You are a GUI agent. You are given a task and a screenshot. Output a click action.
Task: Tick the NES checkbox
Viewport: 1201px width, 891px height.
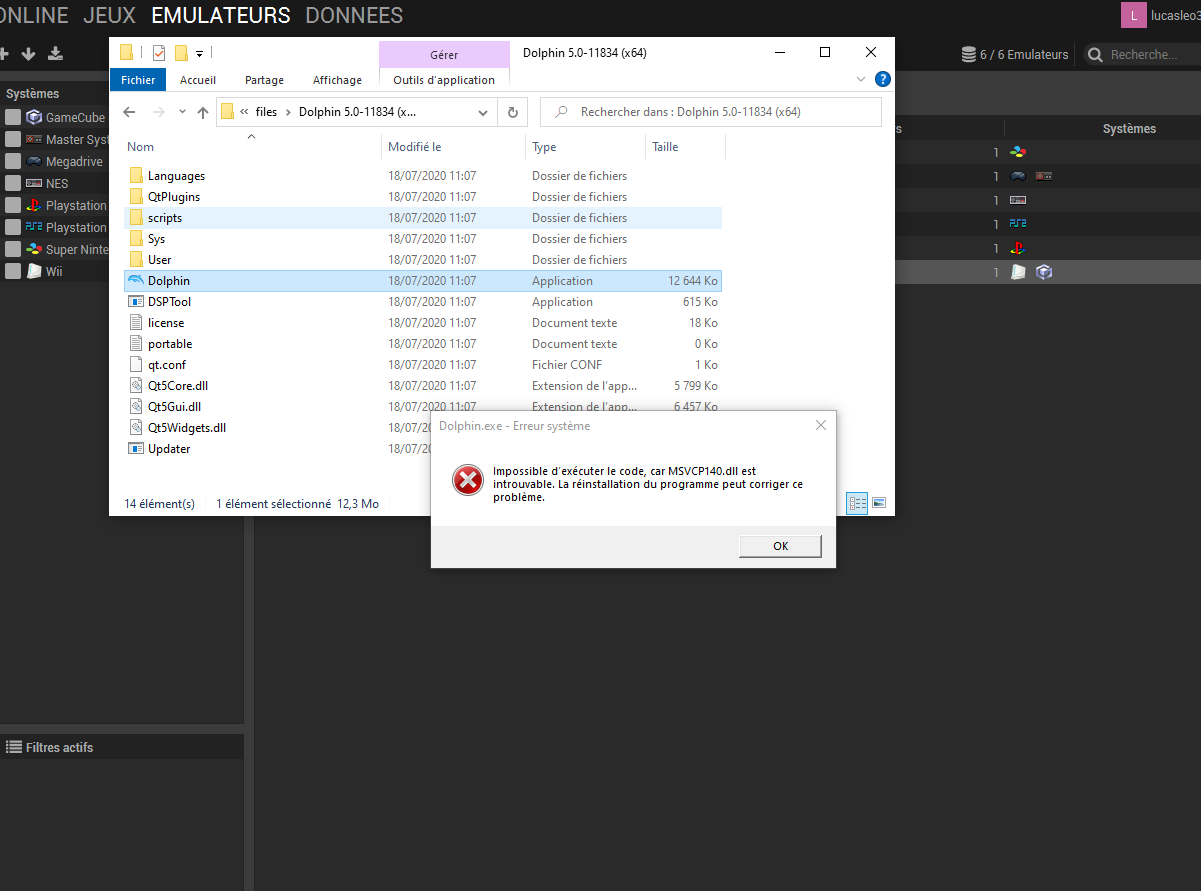12,183
